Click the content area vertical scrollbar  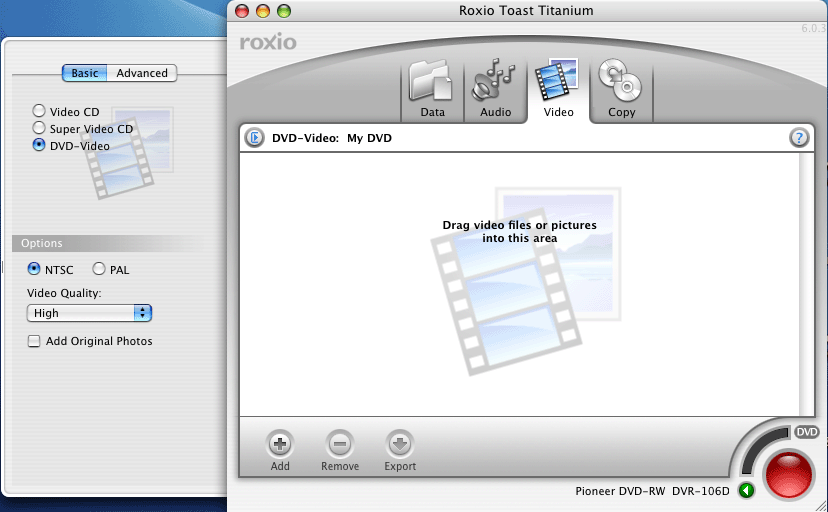[x=806, y=284]
